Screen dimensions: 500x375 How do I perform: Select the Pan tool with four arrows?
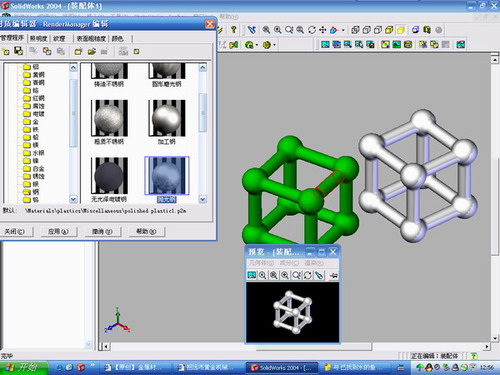[323, 30]
